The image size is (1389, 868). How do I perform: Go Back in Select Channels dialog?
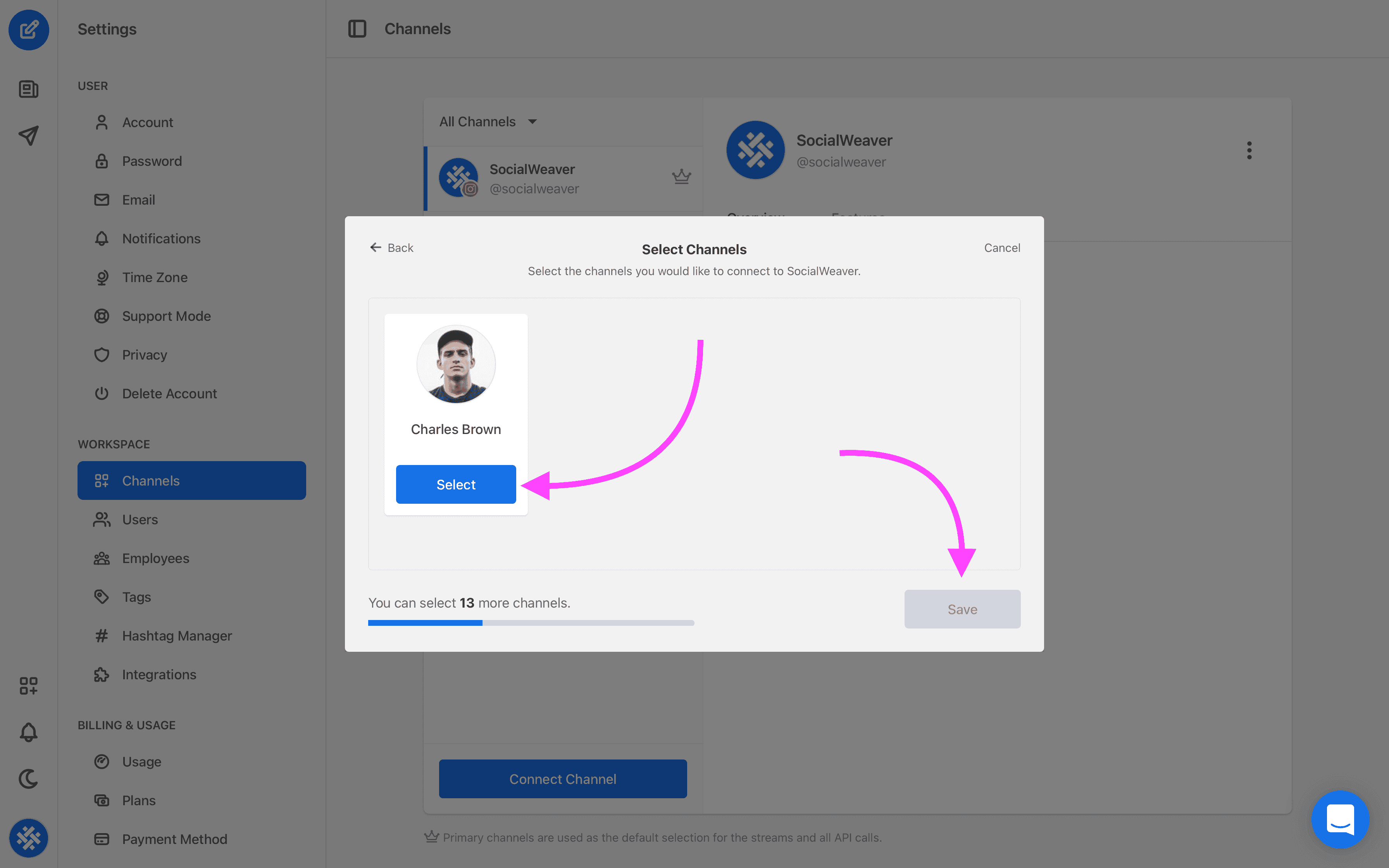391,248
